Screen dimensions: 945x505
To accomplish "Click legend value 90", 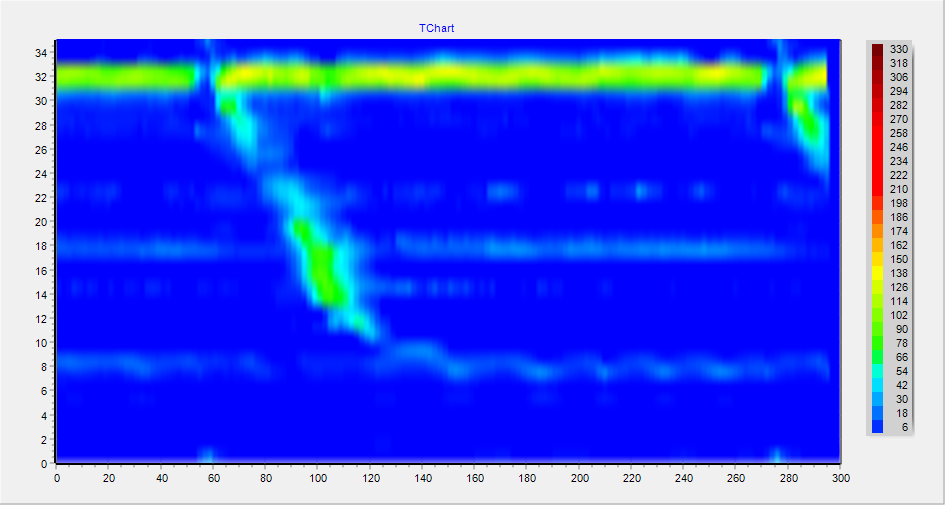I will tap(902, 329).
